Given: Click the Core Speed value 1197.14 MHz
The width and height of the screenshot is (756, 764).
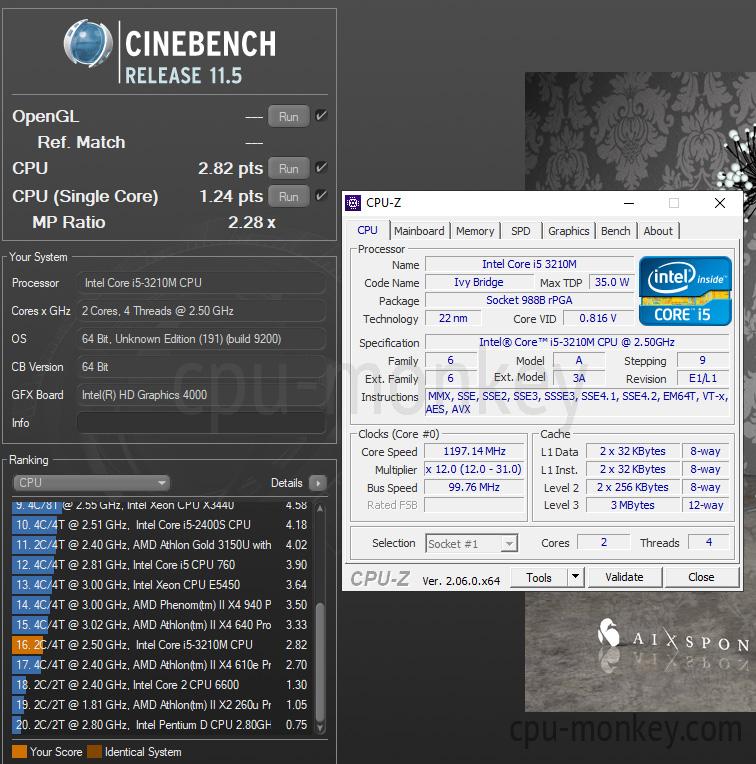Looking at the screenshot, I should click(x=474, y=451).
